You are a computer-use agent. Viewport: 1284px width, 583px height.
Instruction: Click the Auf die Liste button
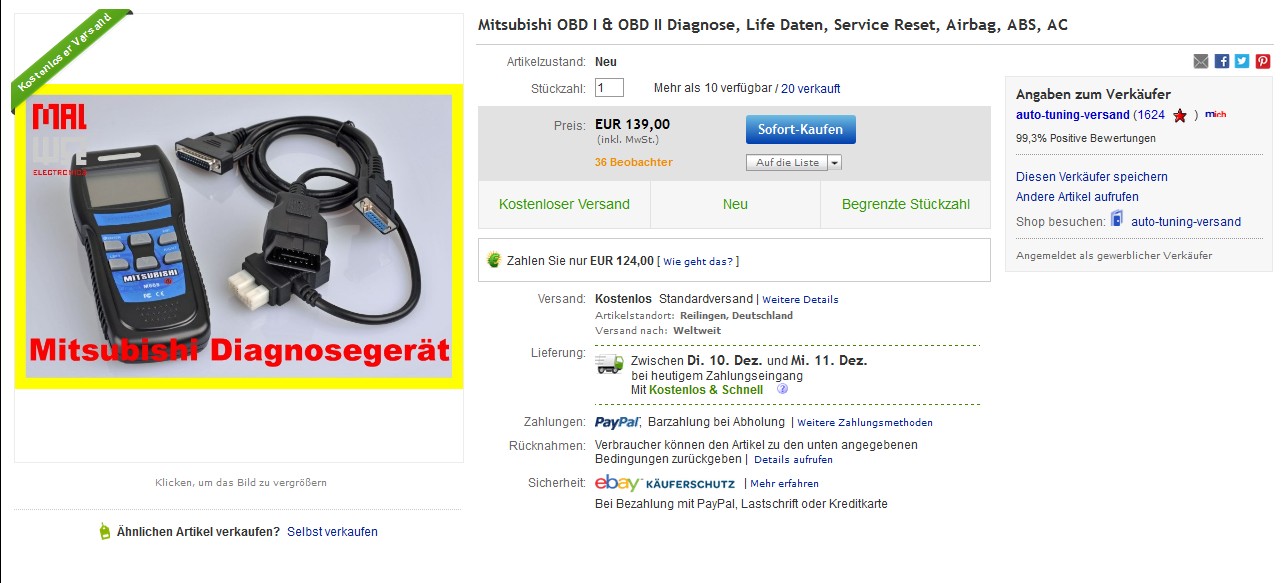coord(787,163)
